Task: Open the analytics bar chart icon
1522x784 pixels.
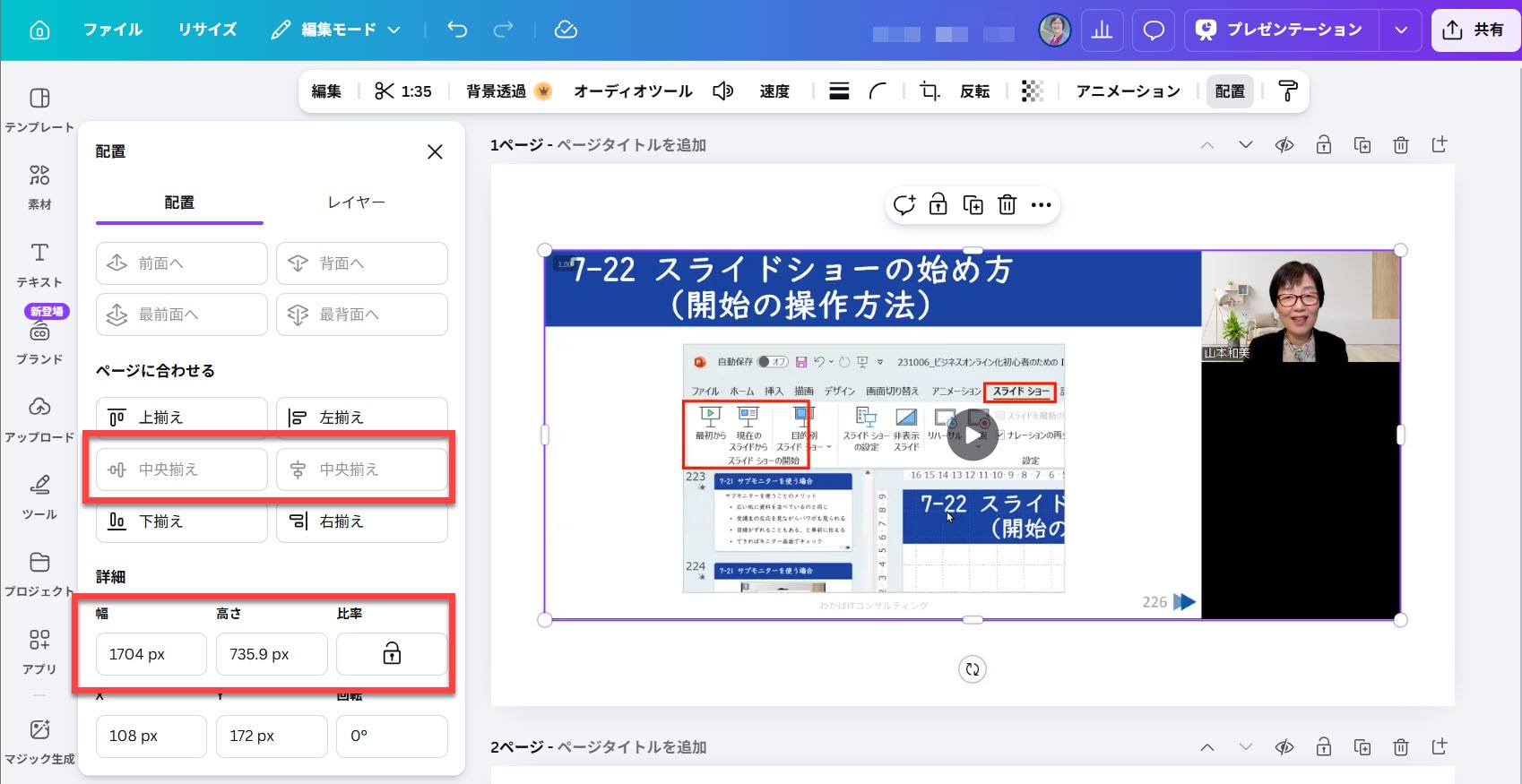Action: coord(1103,30)
